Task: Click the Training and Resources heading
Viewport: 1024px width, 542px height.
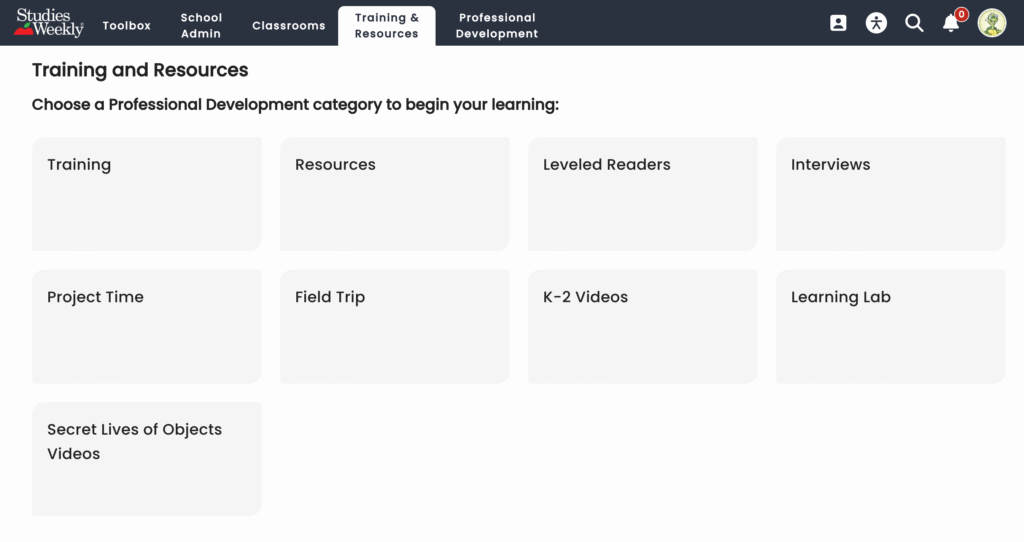Action: tap(140, 70)
